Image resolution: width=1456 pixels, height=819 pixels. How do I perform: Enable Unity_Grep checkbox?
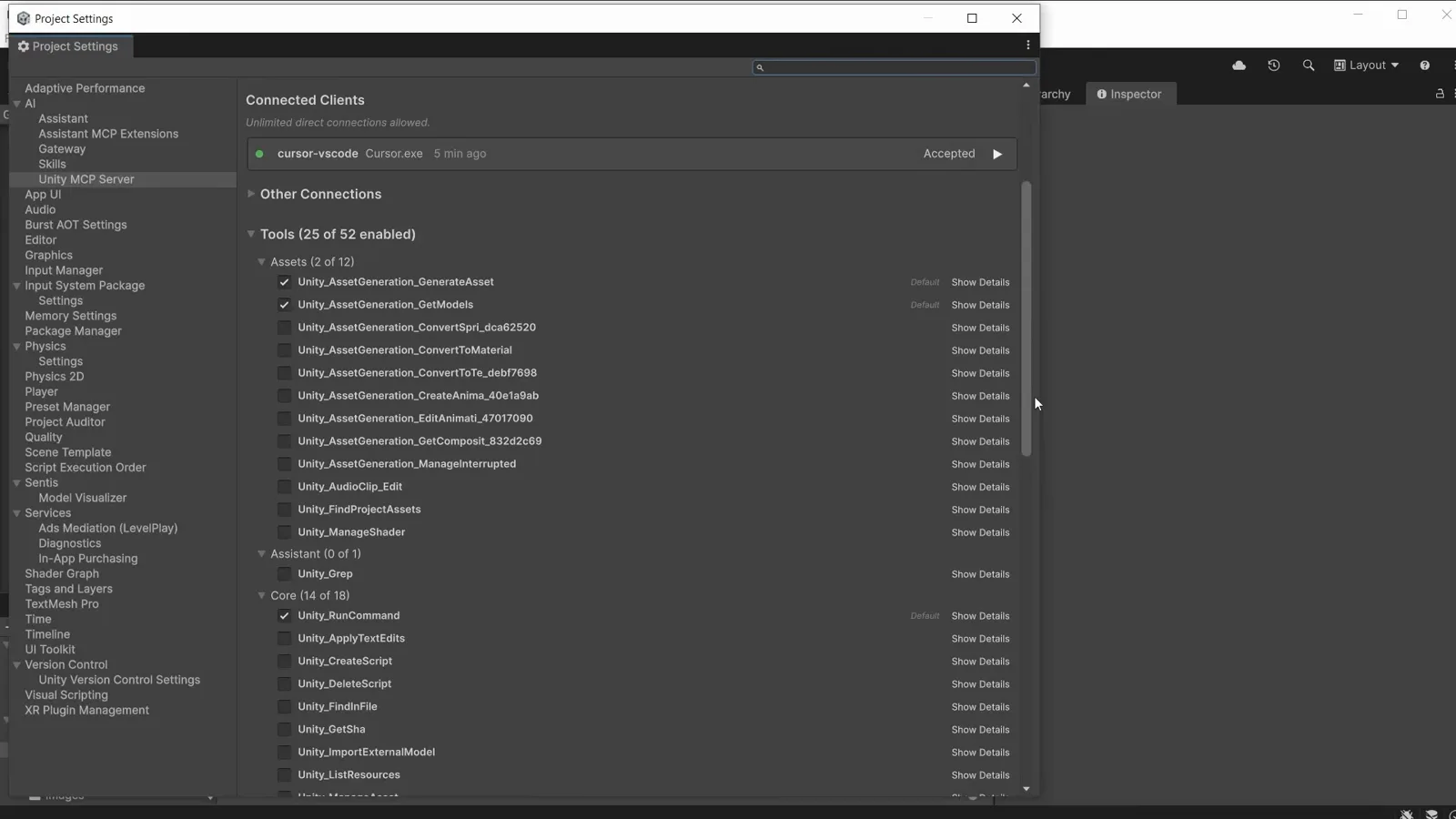(x=284, y=574)
